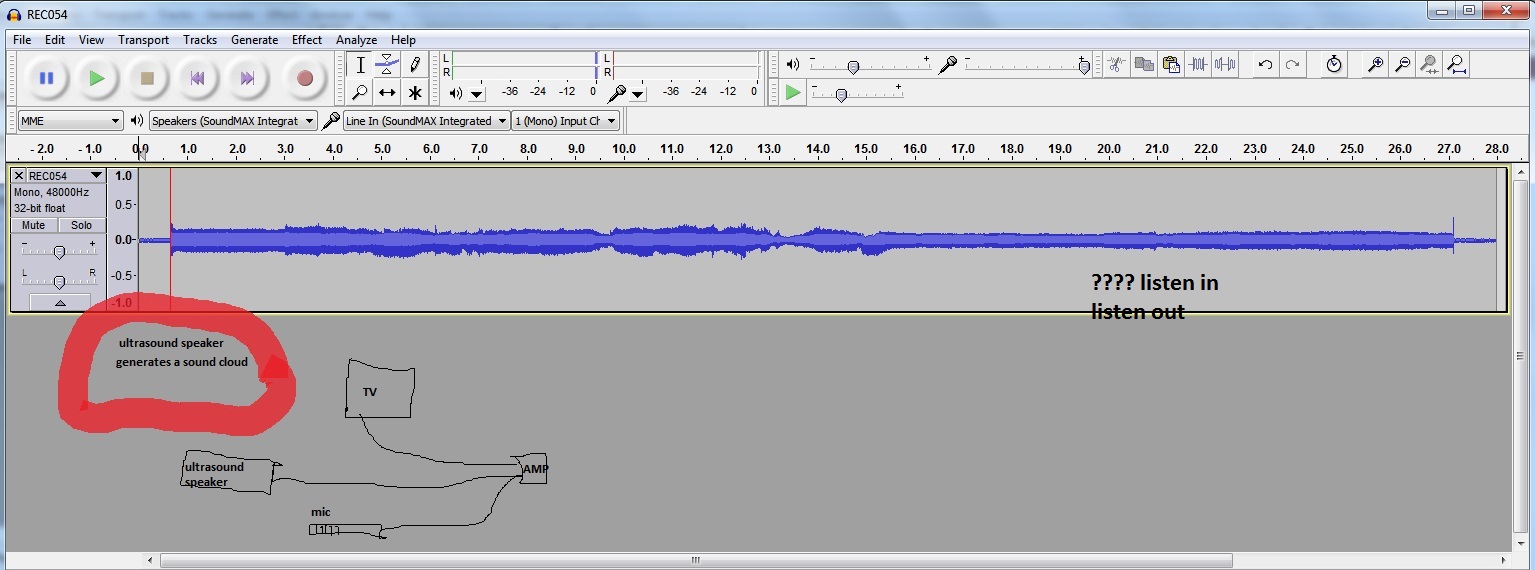Select the Envelope tool
The width and height of the screenshot is (1535, 570).
[x=388, y=65]
